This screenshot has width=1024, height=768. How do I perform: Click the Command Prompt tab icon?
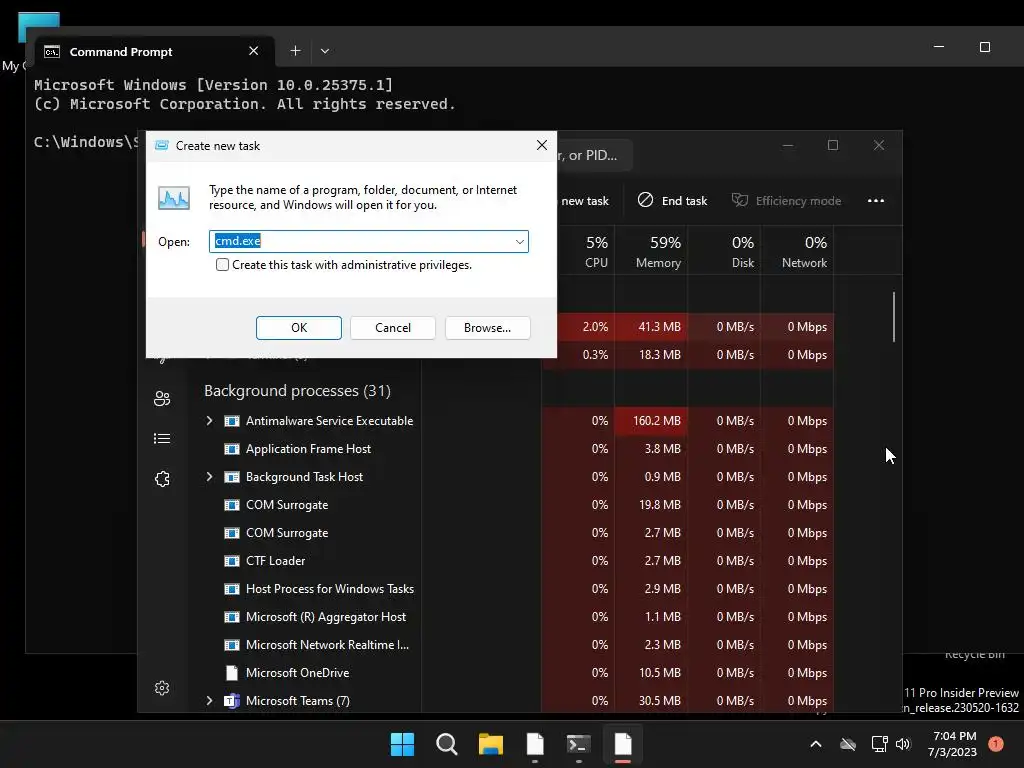click(52, 52)
